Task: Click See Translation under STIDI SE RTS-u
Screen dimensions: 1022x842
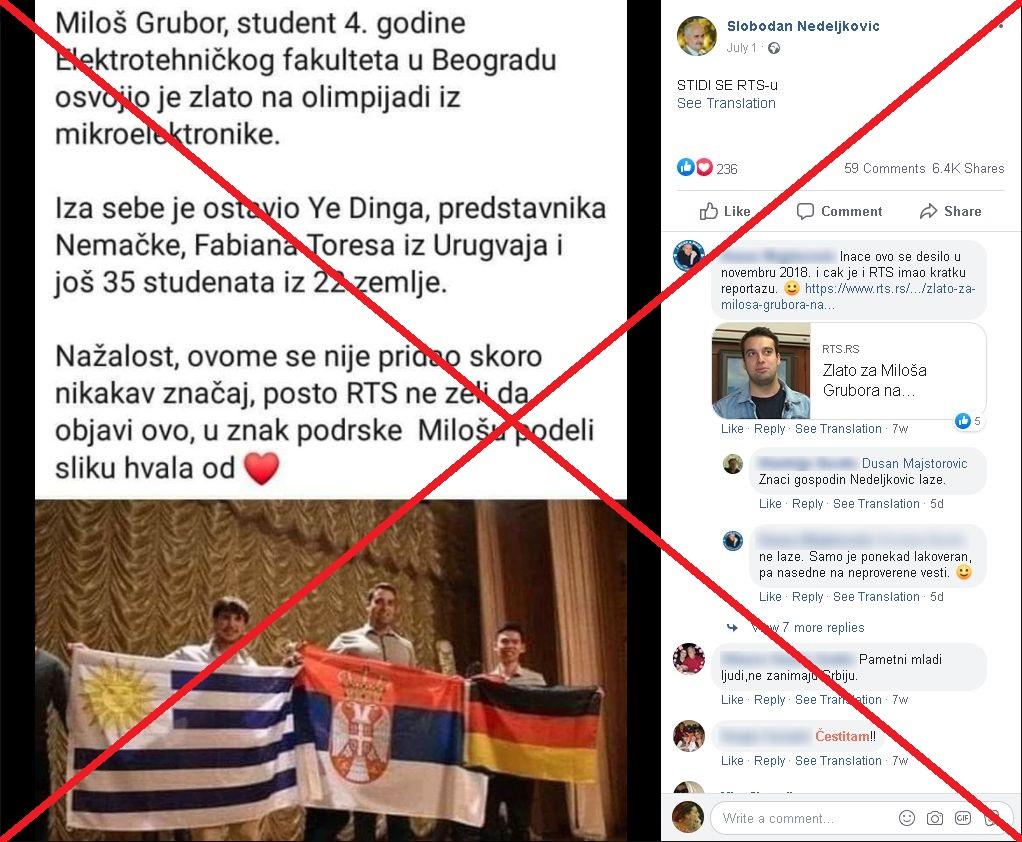Action: (x=726, y=103)
